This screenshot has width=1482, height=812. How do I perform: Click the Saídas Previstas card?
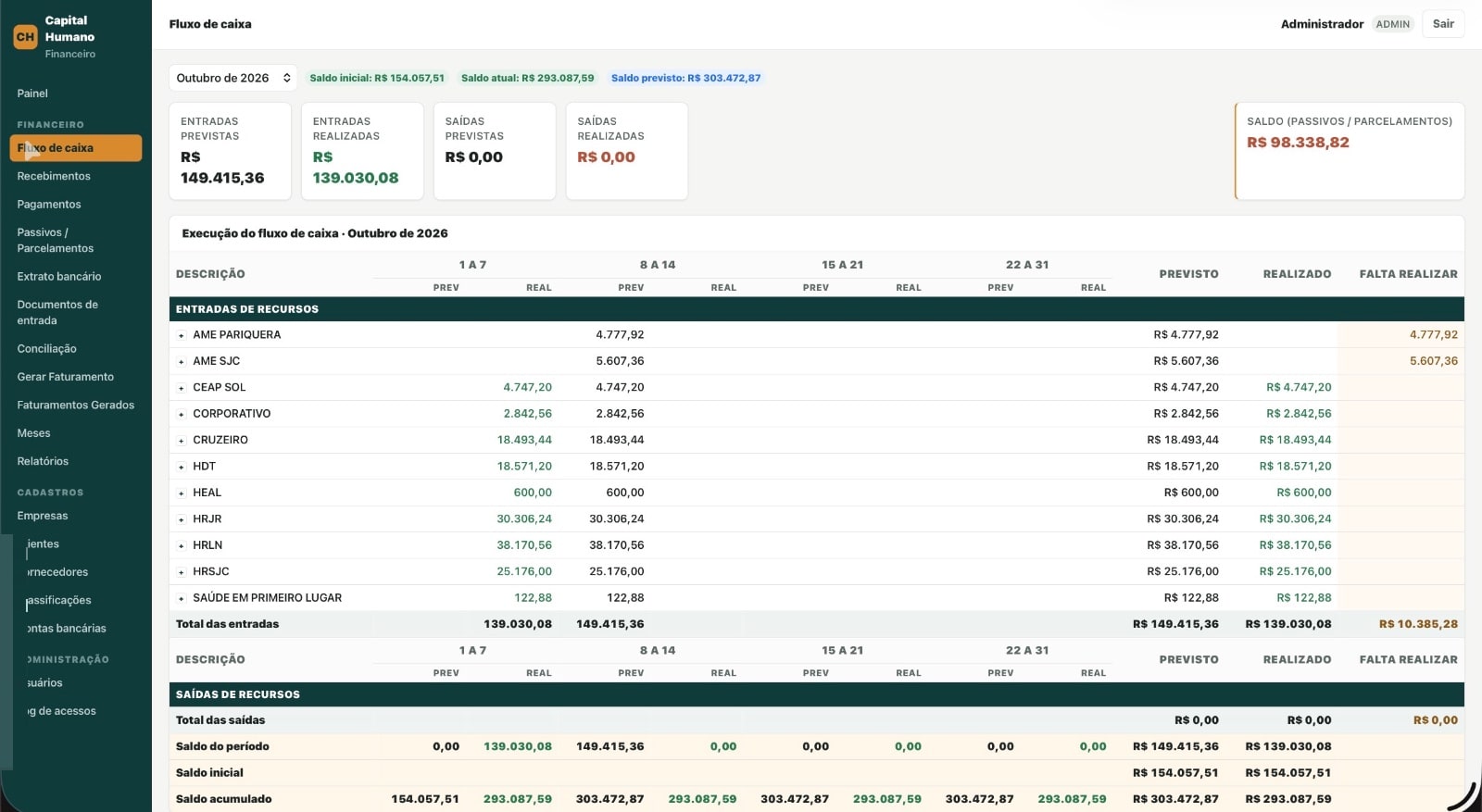pyautogui.click(x=495, y=151)
